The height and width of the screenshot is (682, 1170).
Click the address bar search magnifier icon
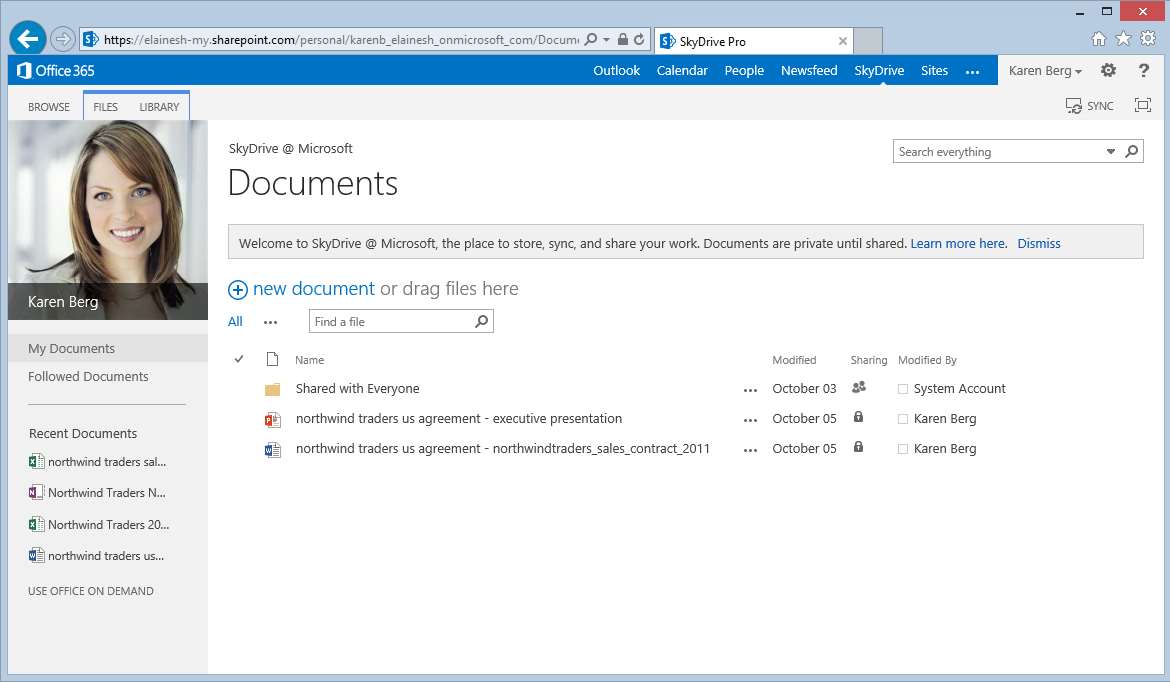coord(591,39)
